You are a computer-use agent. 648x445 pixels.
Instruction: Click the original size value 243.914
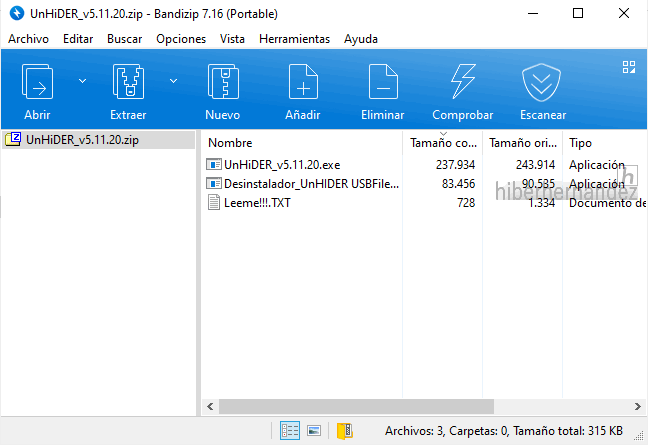535,165
